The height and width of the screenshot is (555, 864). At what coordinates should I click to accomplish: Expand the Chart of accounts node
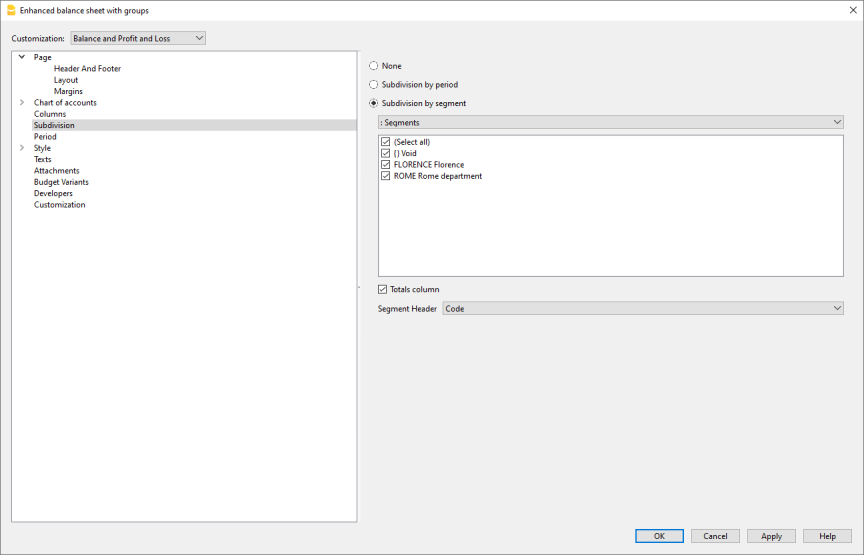[x=22, y=103]
